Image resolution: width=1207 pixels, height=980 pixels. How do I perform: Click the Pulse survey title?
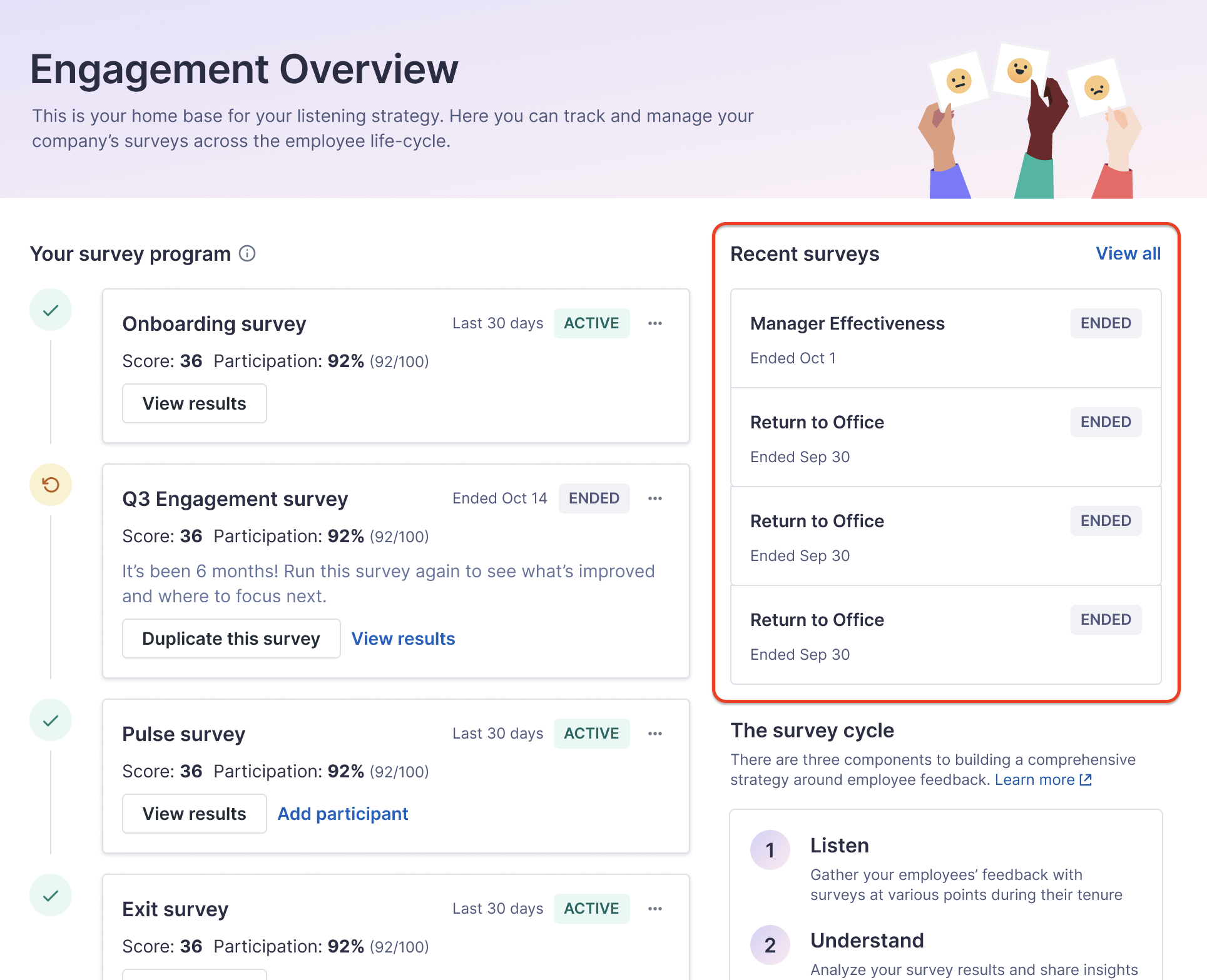click(183, 734)
